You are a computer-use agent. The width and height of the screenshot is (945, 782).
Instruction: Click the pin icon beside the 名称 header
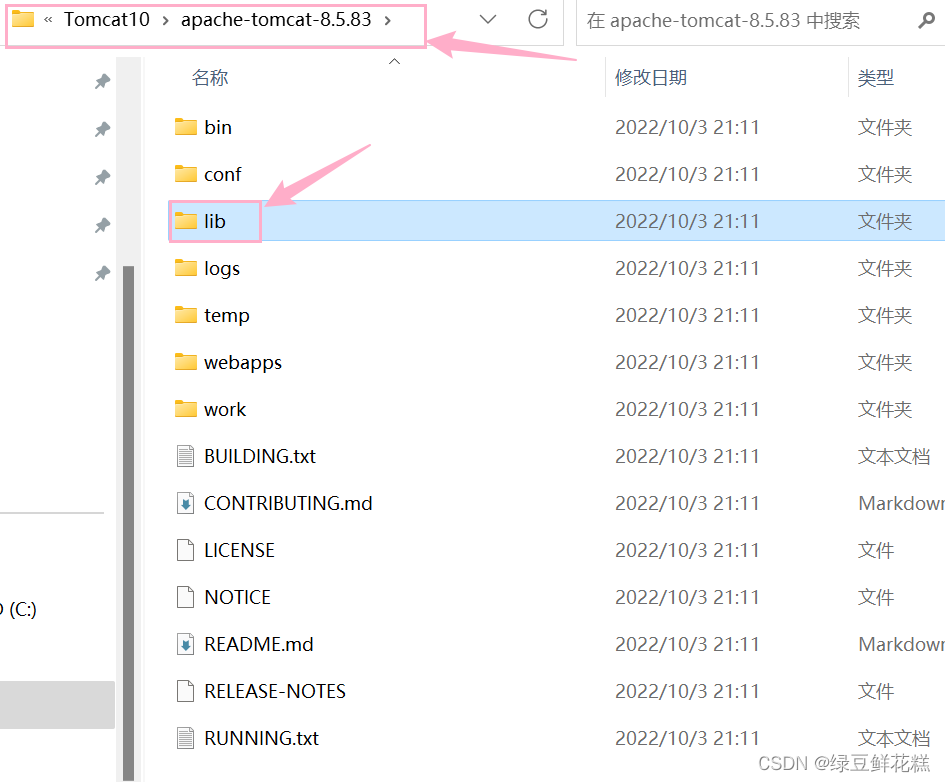[102, 81]
